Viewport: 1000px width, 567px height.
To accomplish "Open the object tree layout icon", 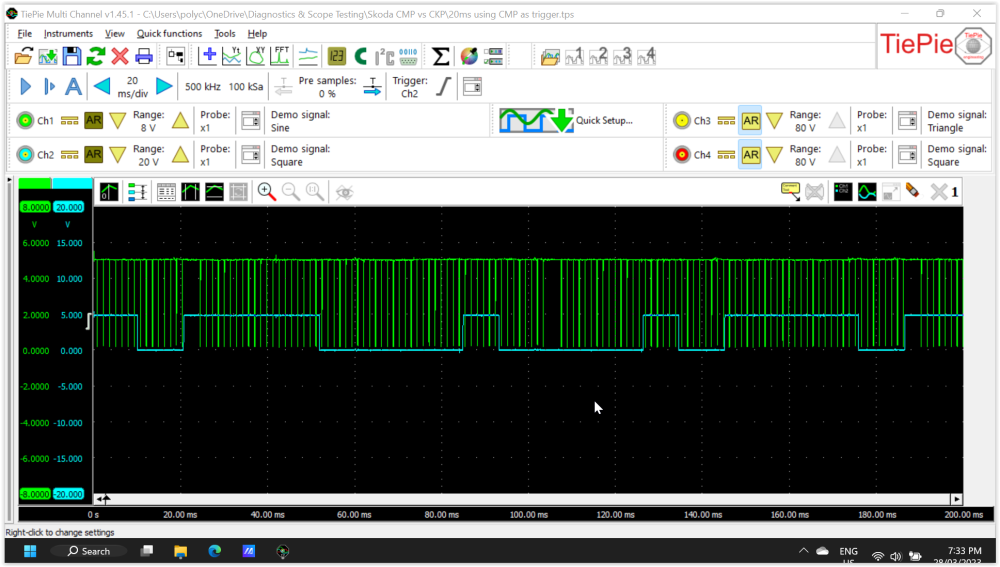I will point(175,56).
